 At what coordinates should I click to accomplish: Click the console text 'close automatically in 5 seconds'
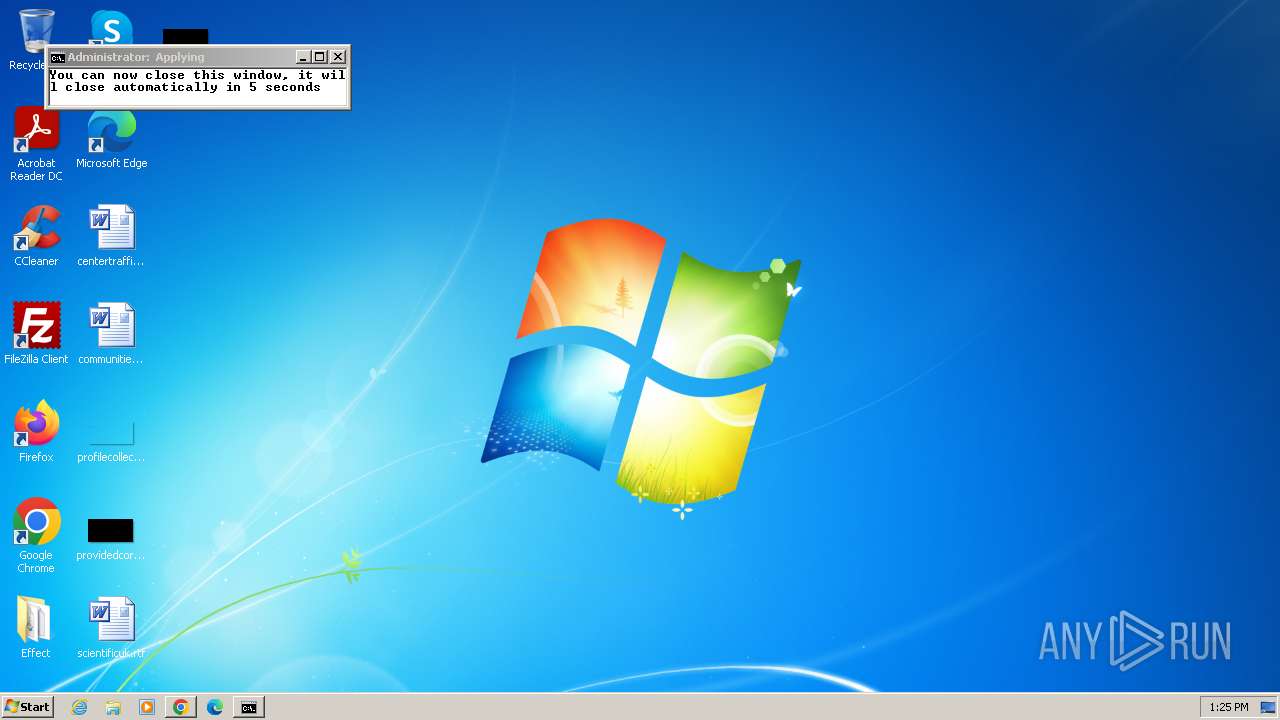(193, 87)
